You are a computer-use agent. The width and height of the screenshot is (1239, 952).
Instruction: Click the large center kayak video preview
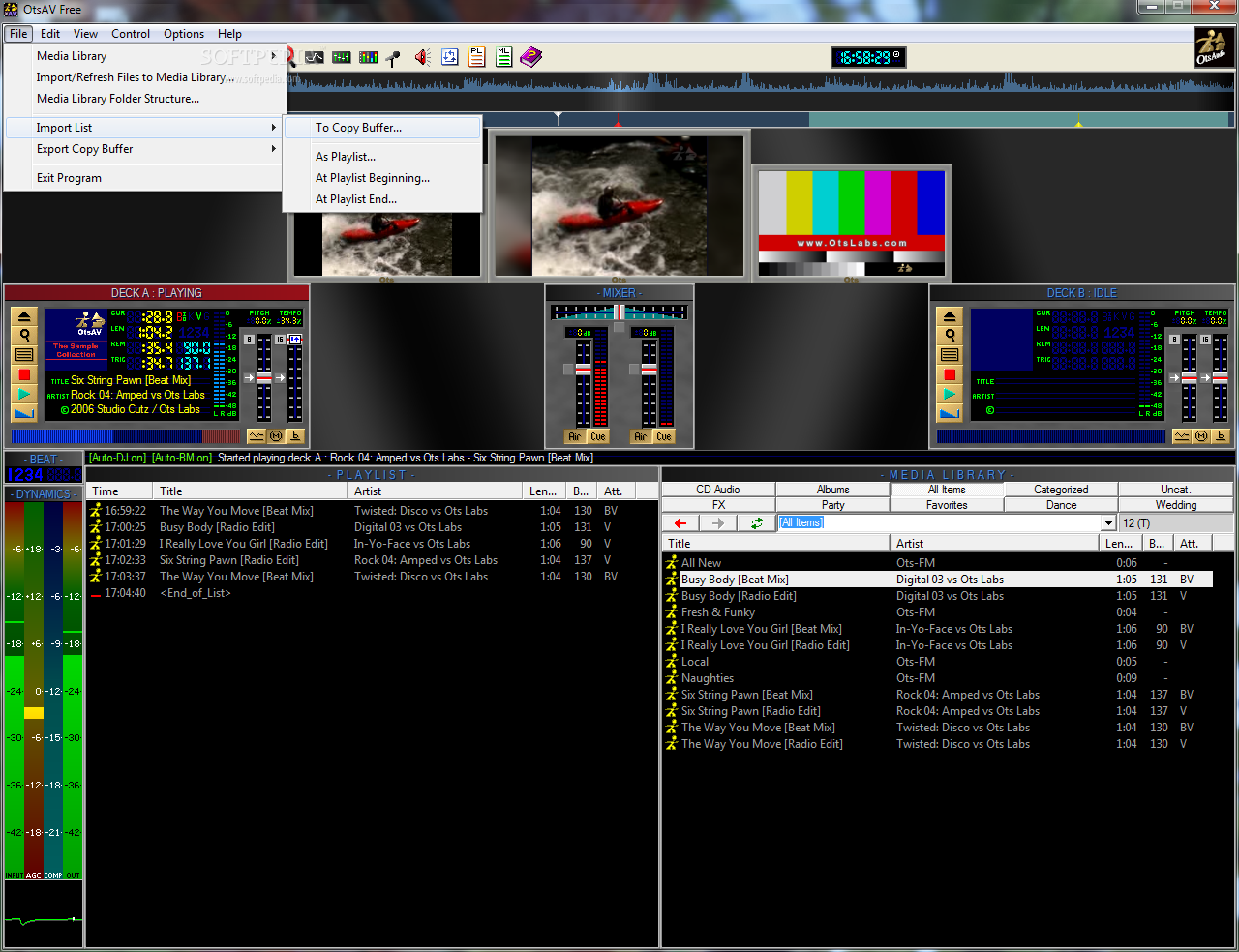[619, 207]
